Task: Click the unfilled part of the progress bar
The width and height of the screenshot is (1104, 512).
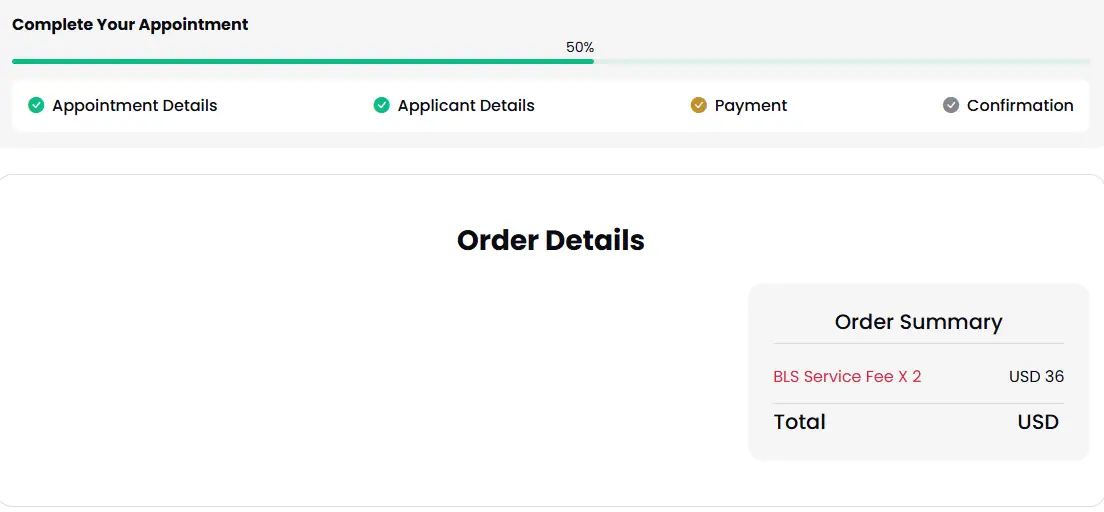Action: coord(842,61)
